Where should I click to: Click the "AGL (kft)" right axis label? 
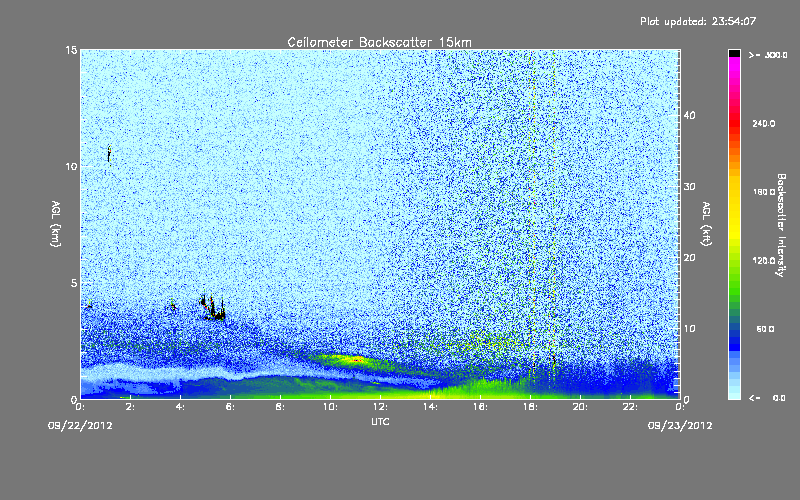click(707, 224)
